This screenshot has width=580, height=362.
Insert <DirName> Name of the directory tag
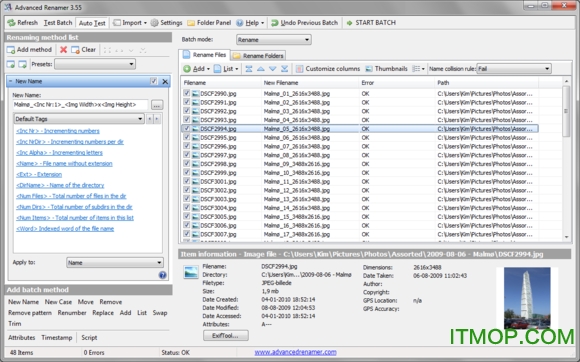60,185
